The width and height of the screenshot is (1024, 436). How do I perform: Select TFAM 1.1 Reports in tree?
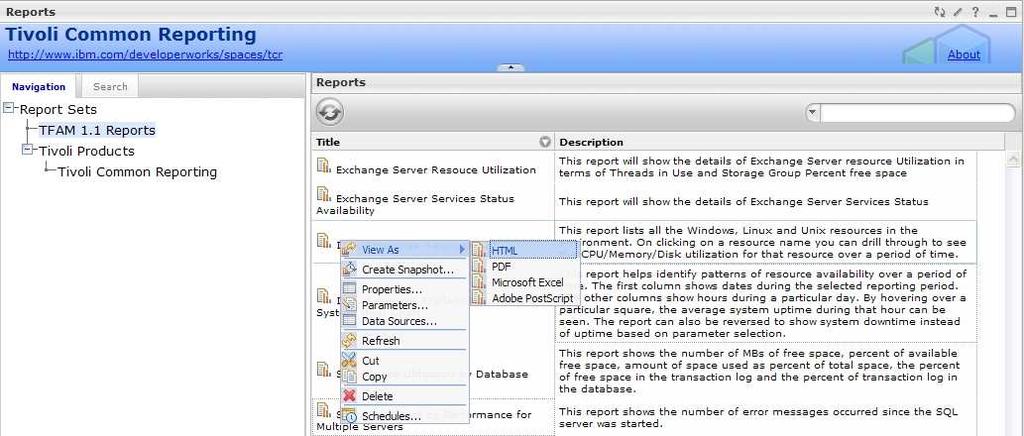[x=97, y=131]
